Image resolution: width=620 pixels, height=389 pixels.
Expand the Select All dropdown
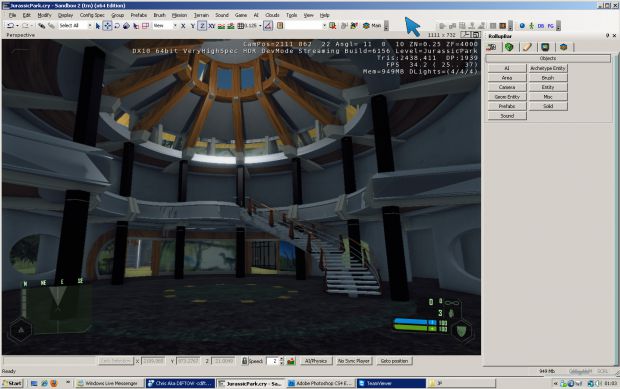pos(90,26)
